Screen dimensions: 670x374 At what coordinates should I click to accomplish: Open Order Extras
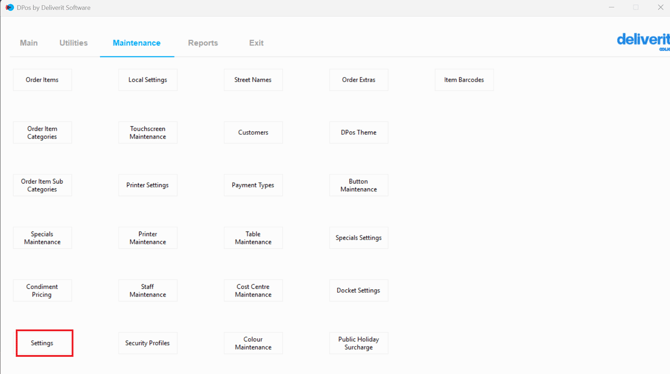[x=359, y=80]
